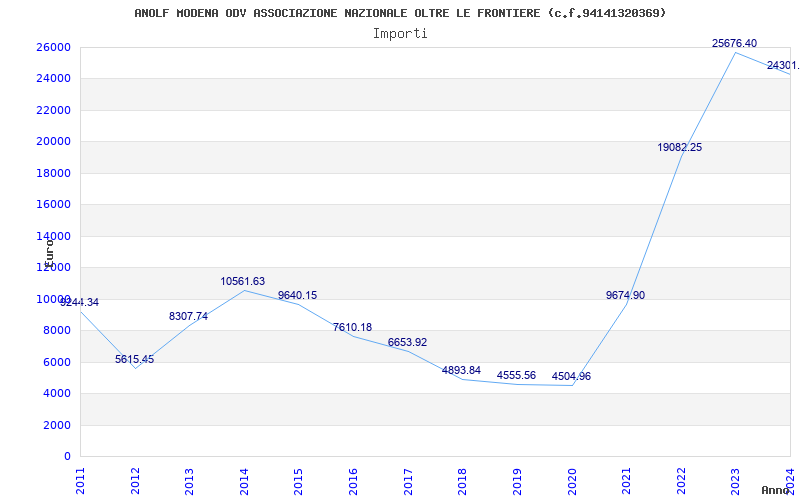This screenshot has height=500, width=800.
Task: Click the y-axis tick 20000
Action: [x=53, y=142]
